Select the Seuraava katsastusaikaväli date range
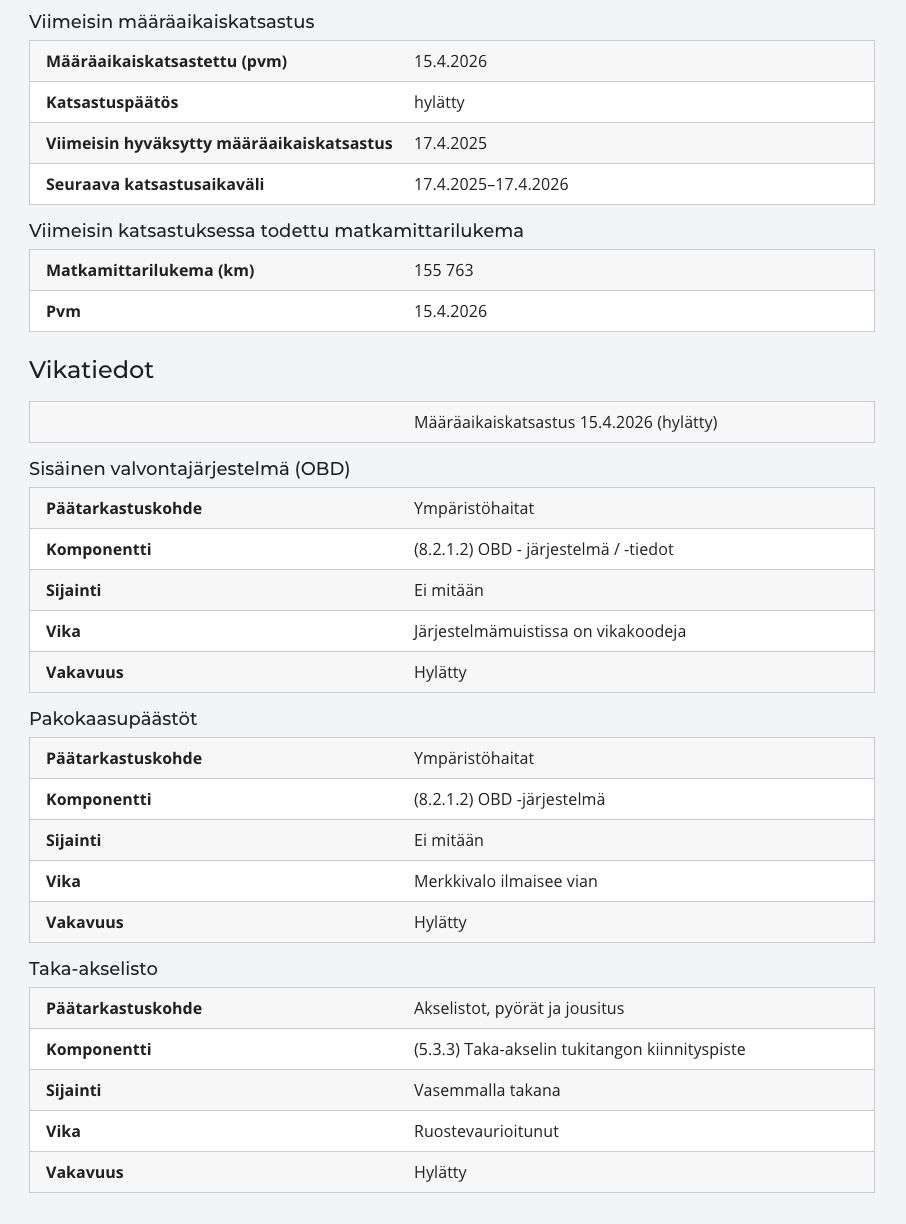The image size is (906, 1224). 491,184
